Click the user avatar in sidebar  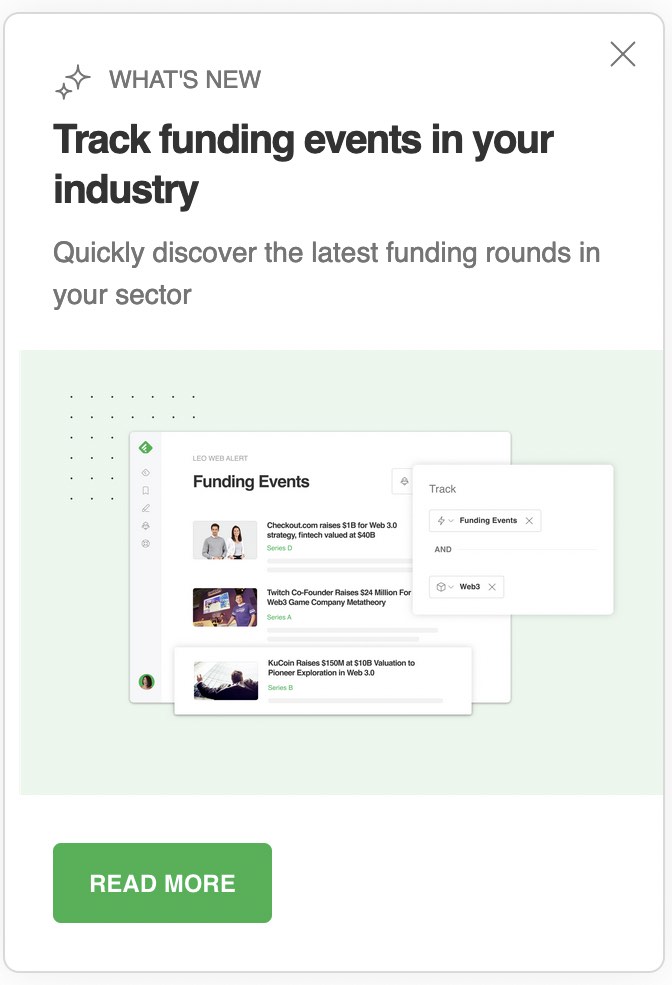(x=147, y=682)
